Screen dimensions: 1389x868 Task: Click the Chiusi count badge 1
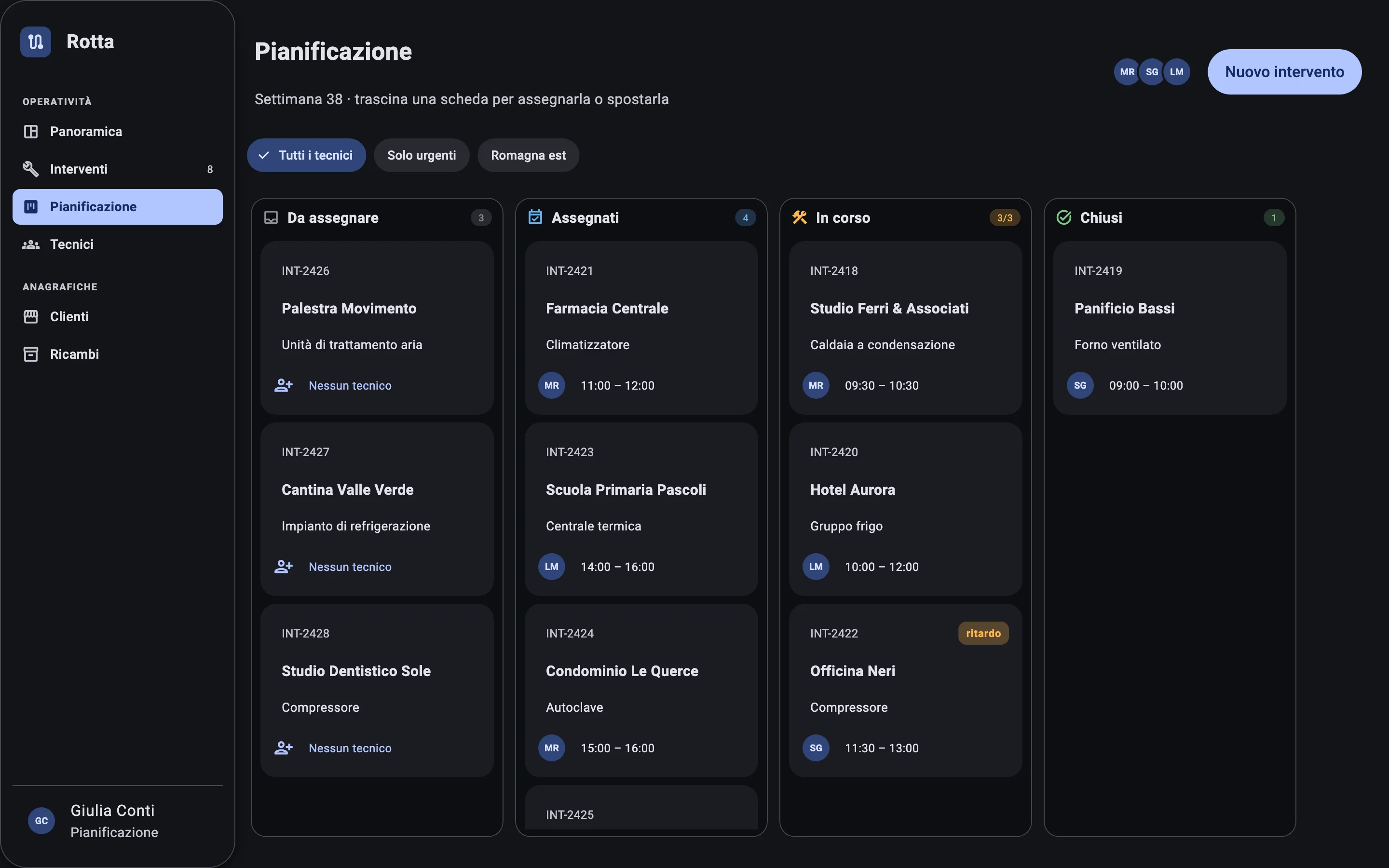coord(1274,217)
